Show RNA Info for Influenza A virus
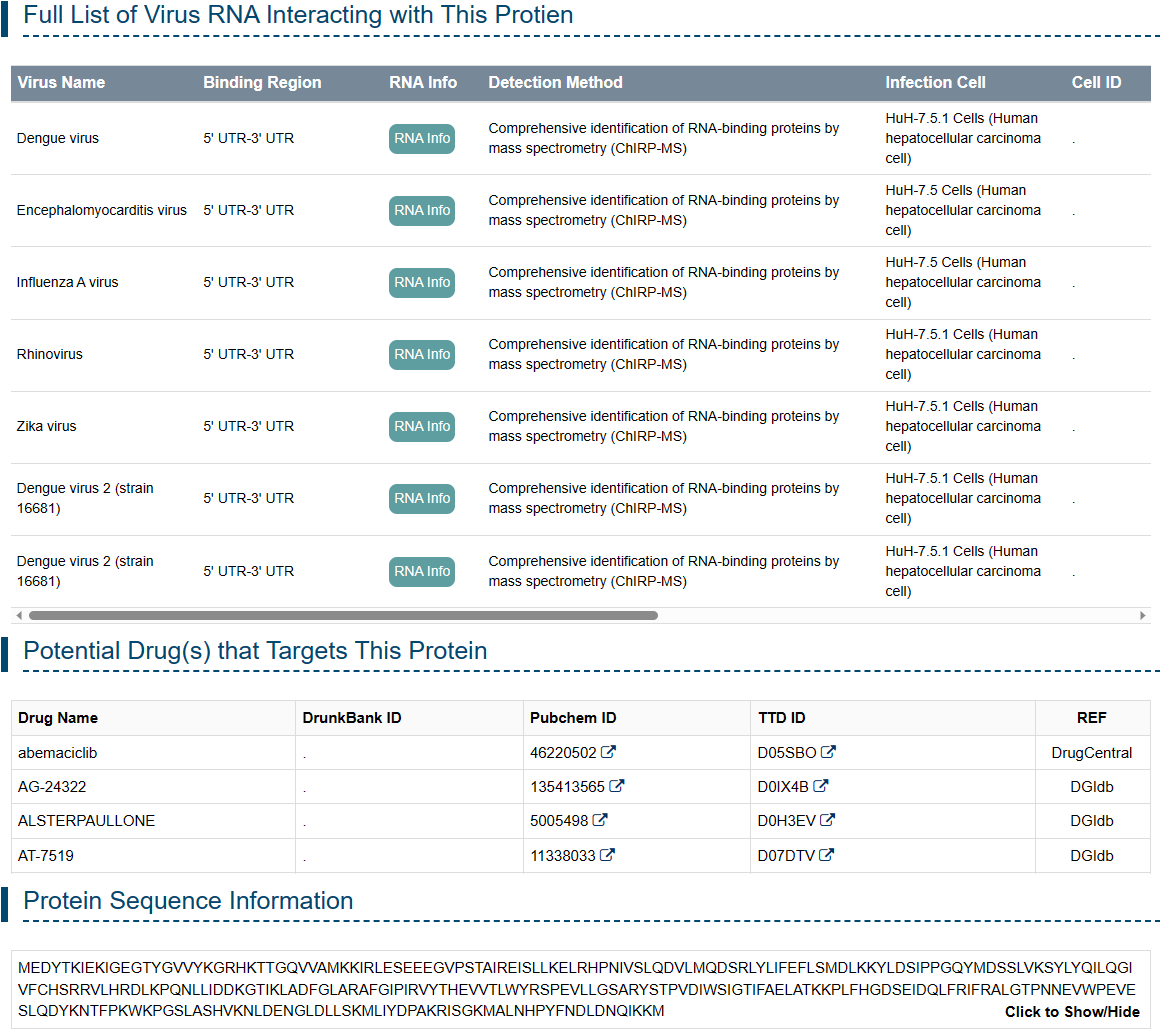This screenshot has width=1160, height=1032. point(422,283)
